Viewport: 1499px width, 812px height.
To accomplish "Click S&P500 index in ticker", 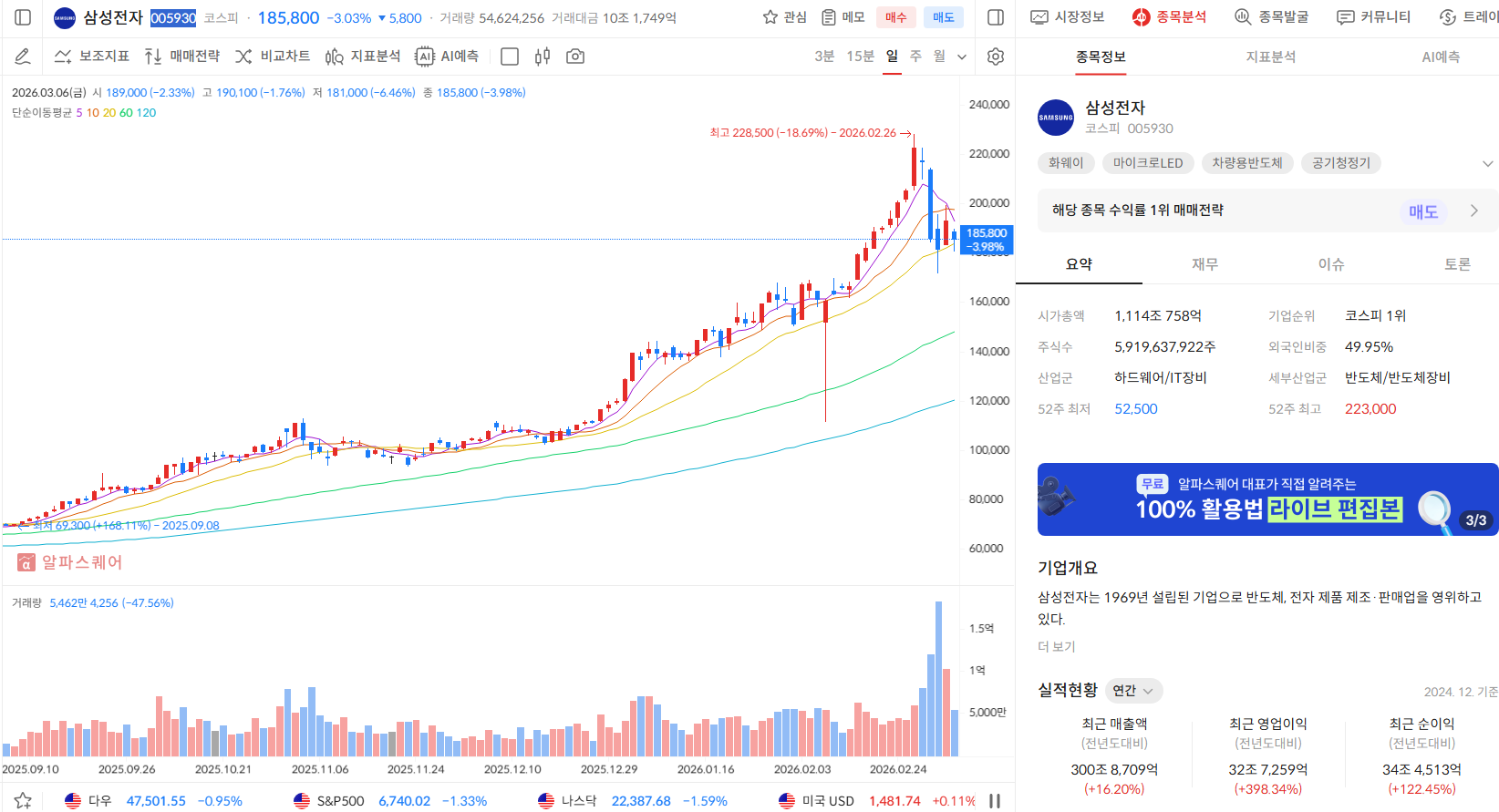I will point(390,801).
